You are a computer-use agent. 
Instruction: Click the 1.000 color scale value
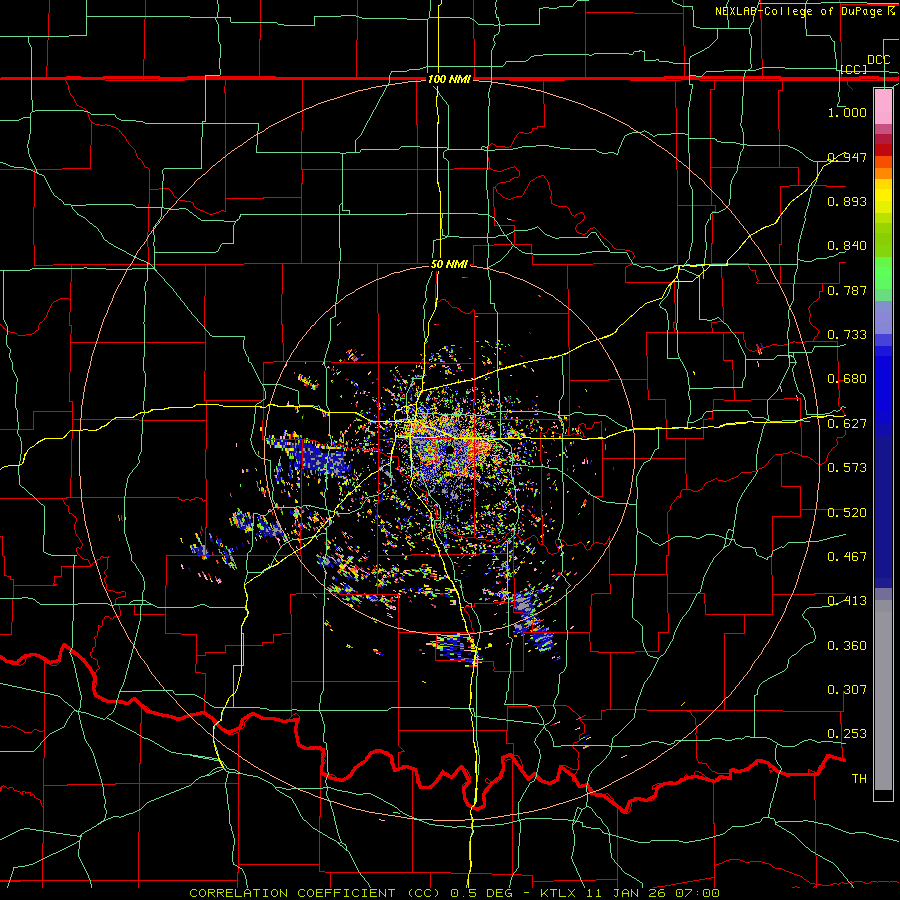[847, 112]
